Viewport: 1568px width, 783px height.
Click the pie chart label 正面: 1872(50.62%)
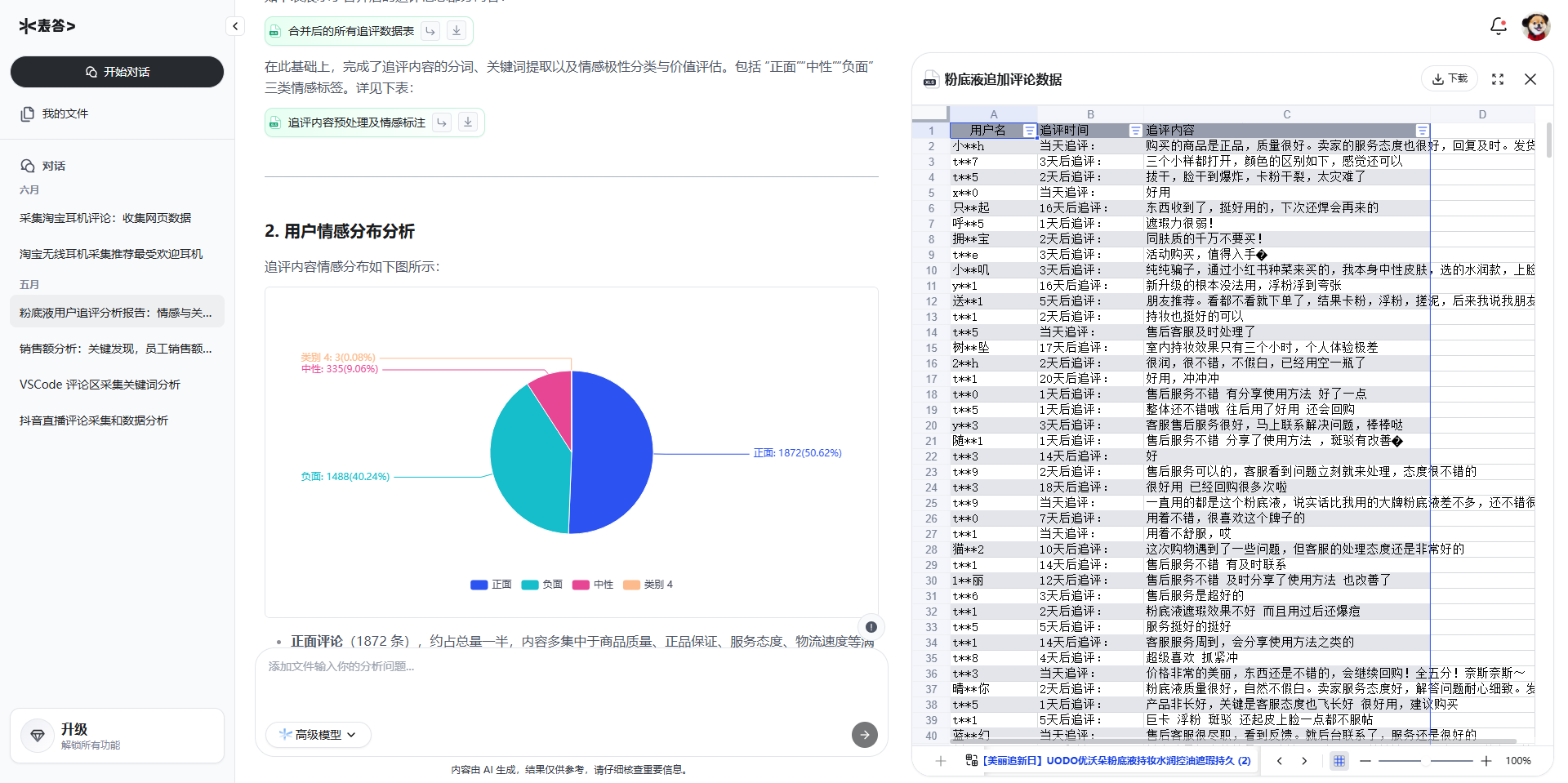(797, 453)
